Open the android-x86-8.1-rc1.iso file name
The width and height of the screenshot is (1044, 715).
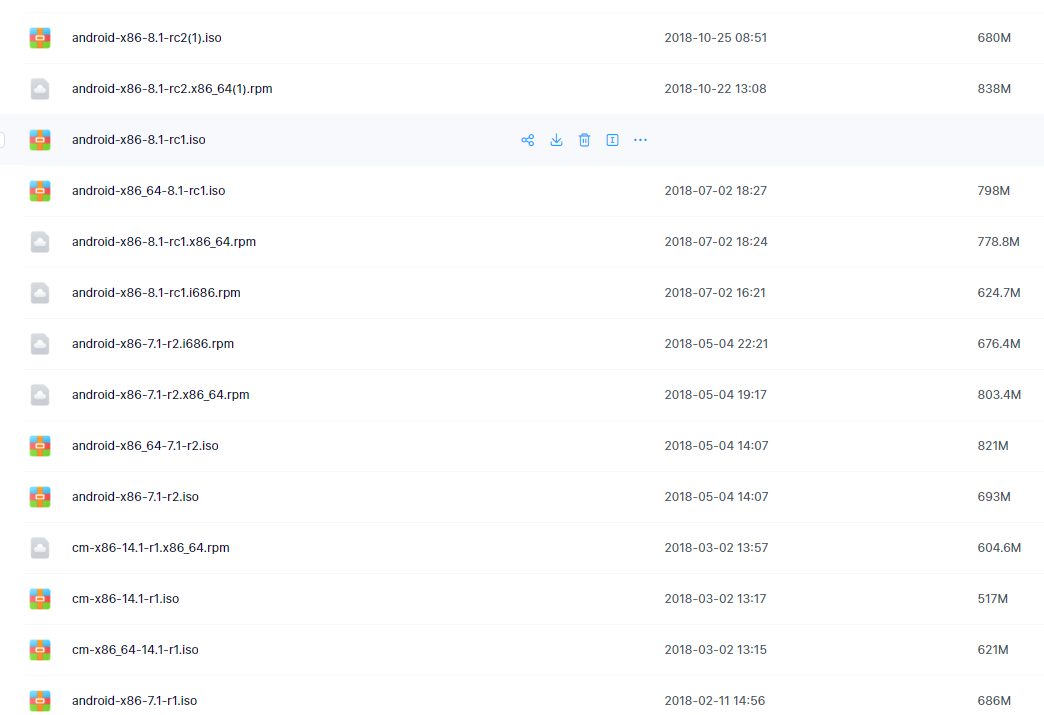point(138,140)
